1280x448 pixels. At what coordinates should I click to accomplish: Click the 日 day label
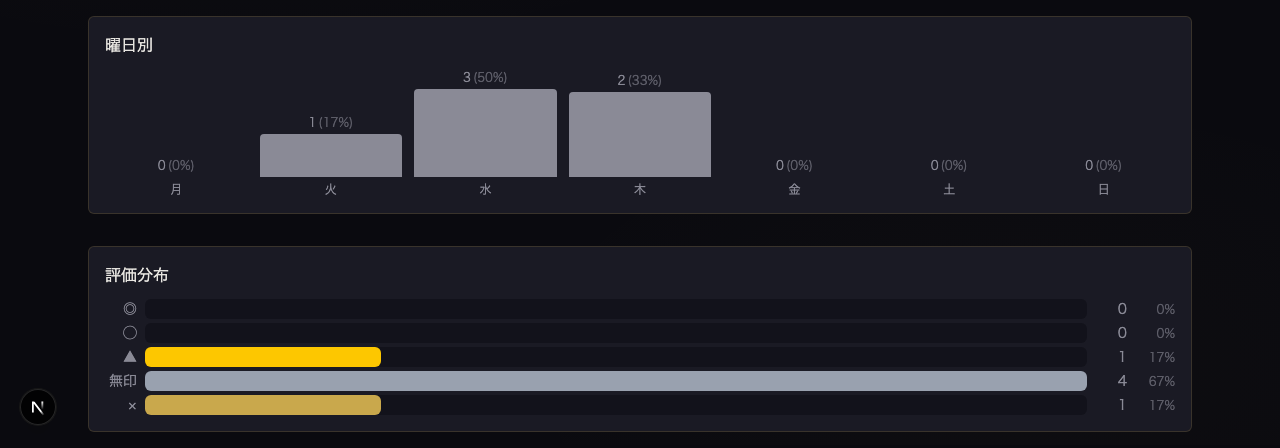coord(1103,189)
